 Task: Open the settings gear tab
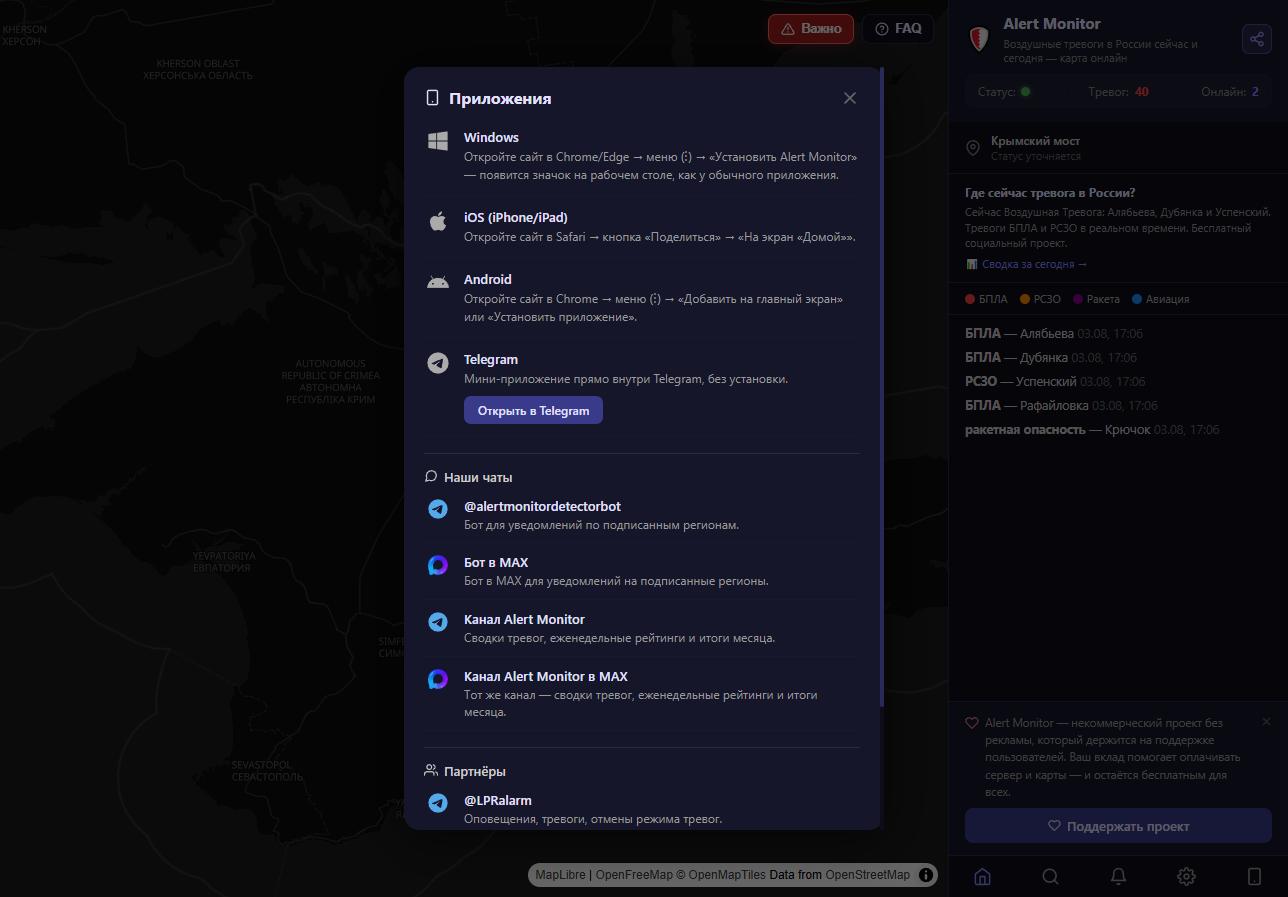click(1186, 877)
